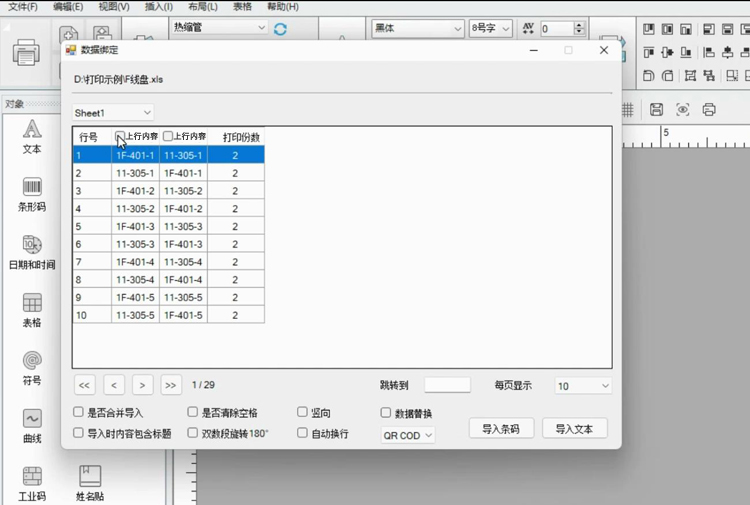
Task: Select row 5 cell 1F-401-3
Action: pyautogui.click(x=135, y=226)
